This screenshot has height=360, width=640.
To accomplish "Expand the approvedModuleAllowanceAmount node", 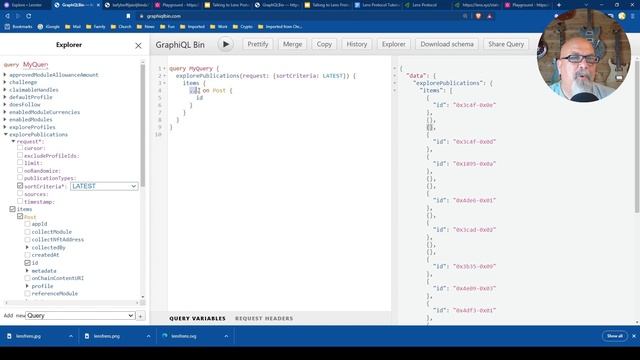I will point(5,75).
